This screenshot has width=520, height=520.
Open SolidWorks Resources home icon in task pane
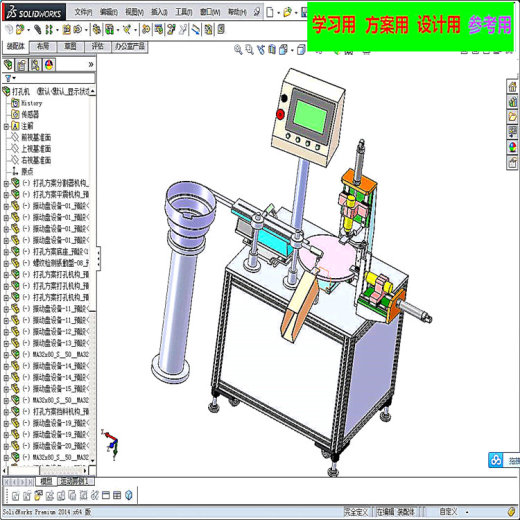pos(512,87)
